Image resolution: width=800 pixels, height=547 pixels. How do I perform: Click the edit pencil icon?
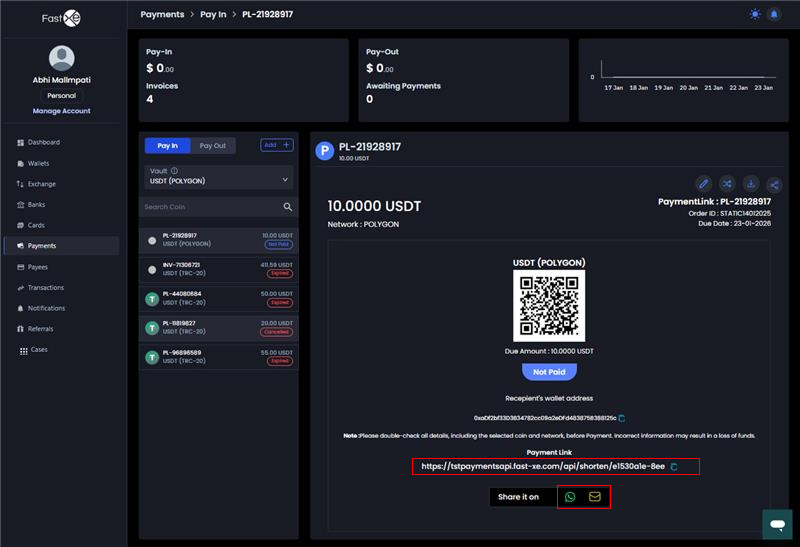click(704, 184)
